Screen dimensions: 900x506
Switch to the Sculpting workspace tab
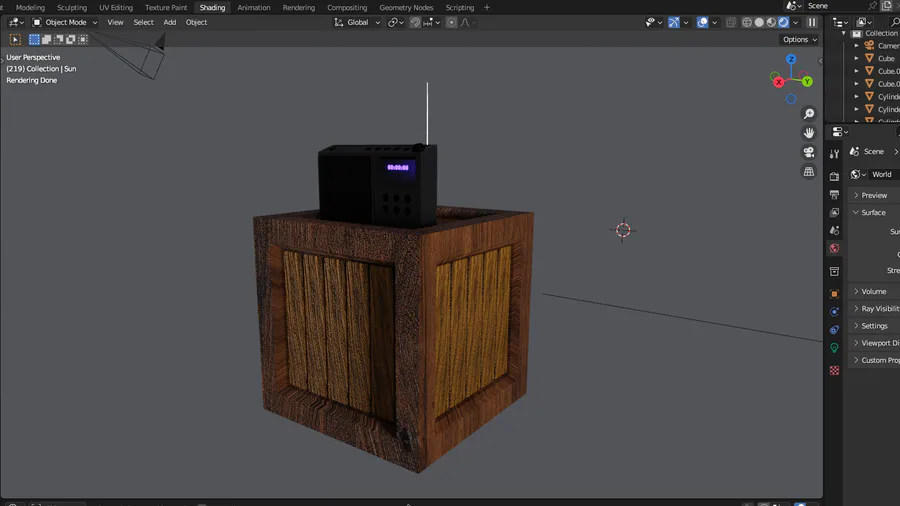[x=72, y=7]
